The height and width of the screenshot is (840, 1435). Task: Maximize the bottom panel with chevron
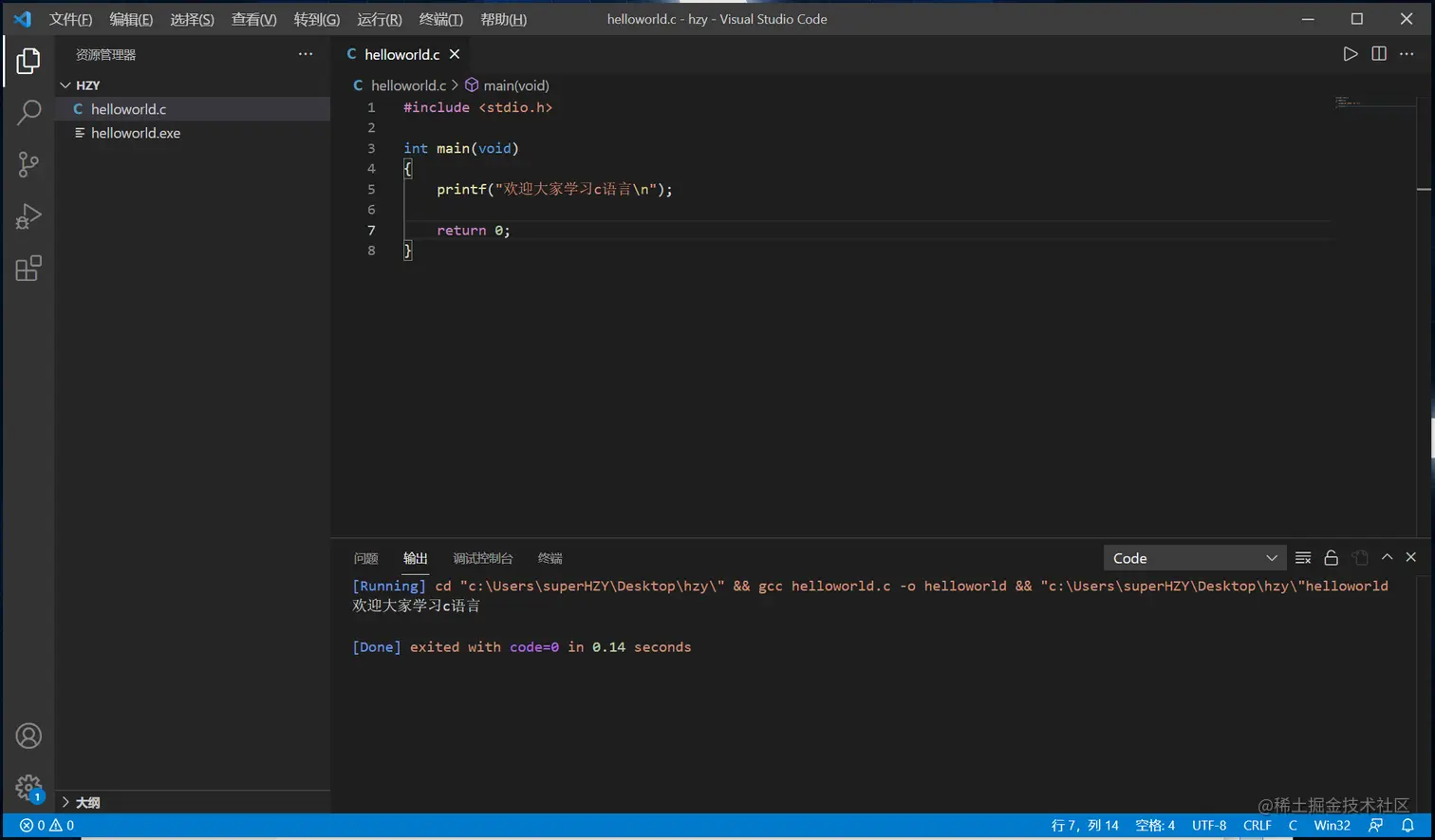1387,557
